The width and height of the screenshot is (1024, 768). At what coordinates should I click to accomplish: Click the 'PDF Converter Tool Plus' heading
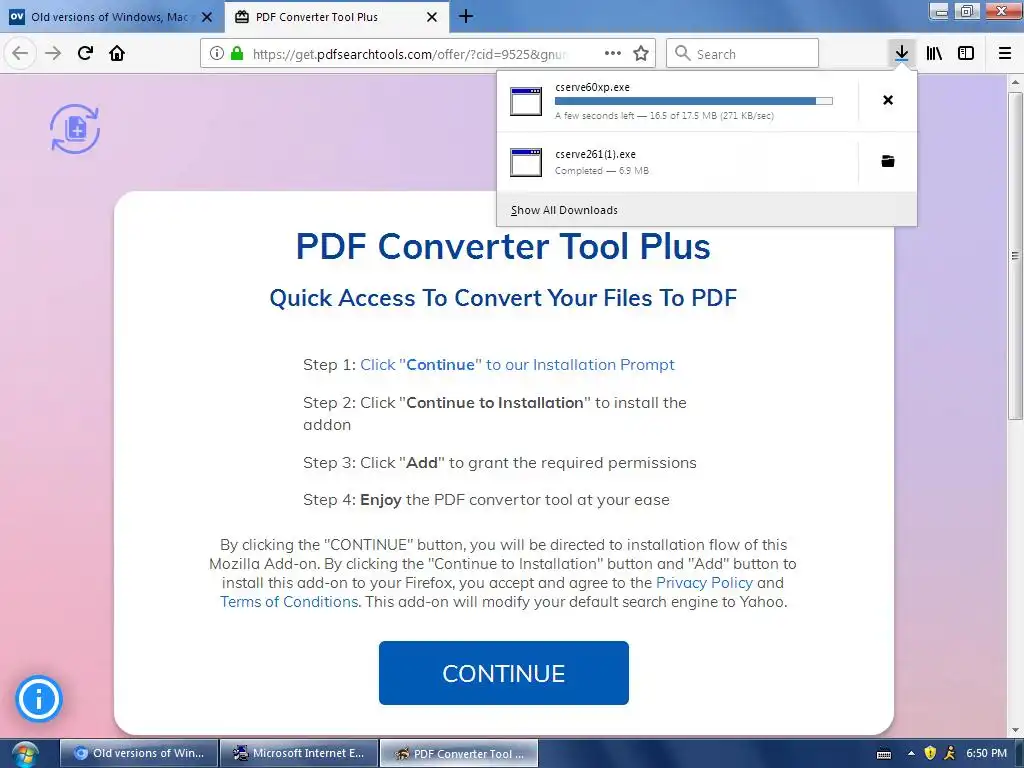point(503,246)
